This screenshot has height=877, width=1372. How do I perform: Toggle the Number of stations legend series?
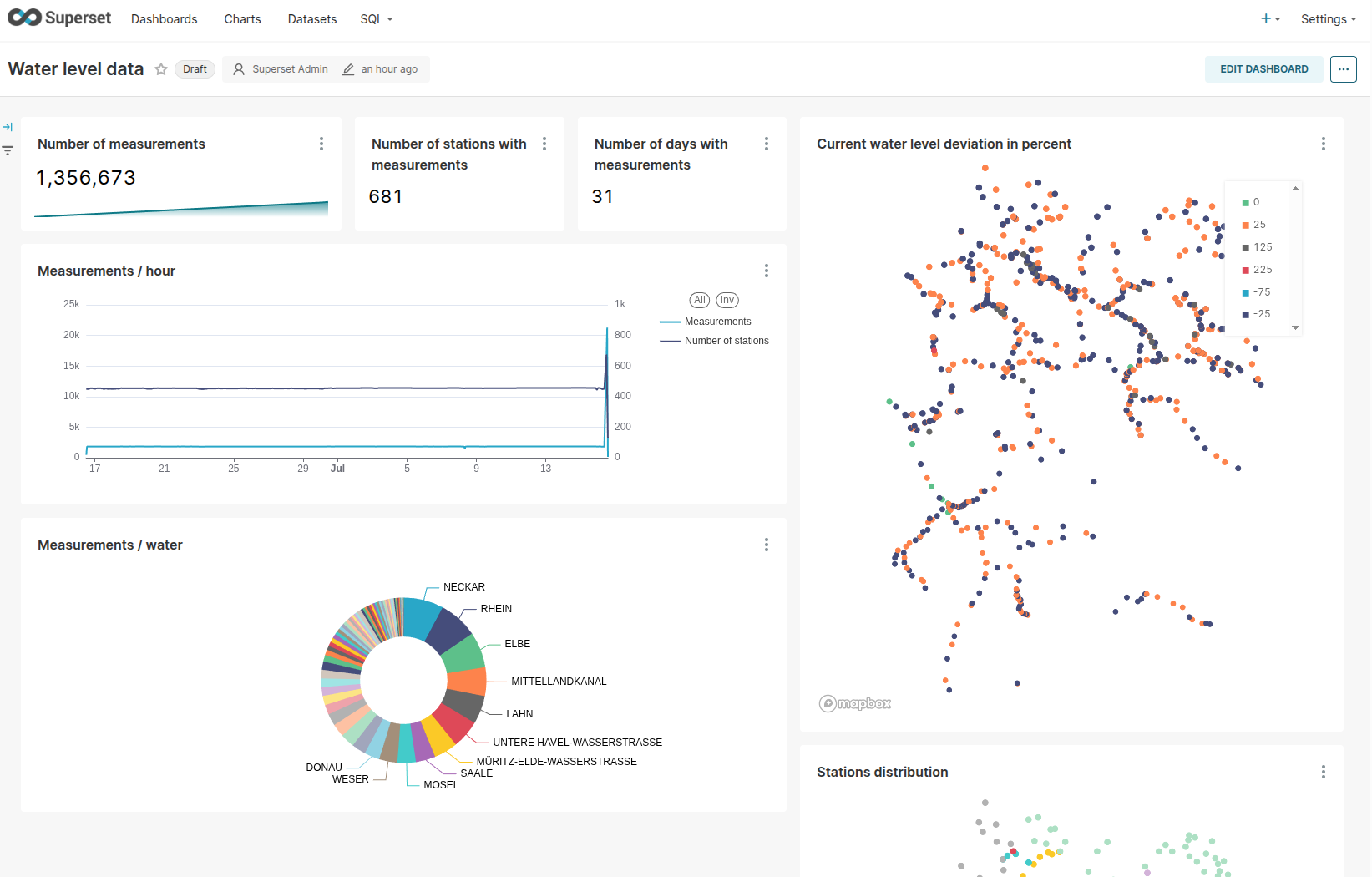[x=726, y=341]
